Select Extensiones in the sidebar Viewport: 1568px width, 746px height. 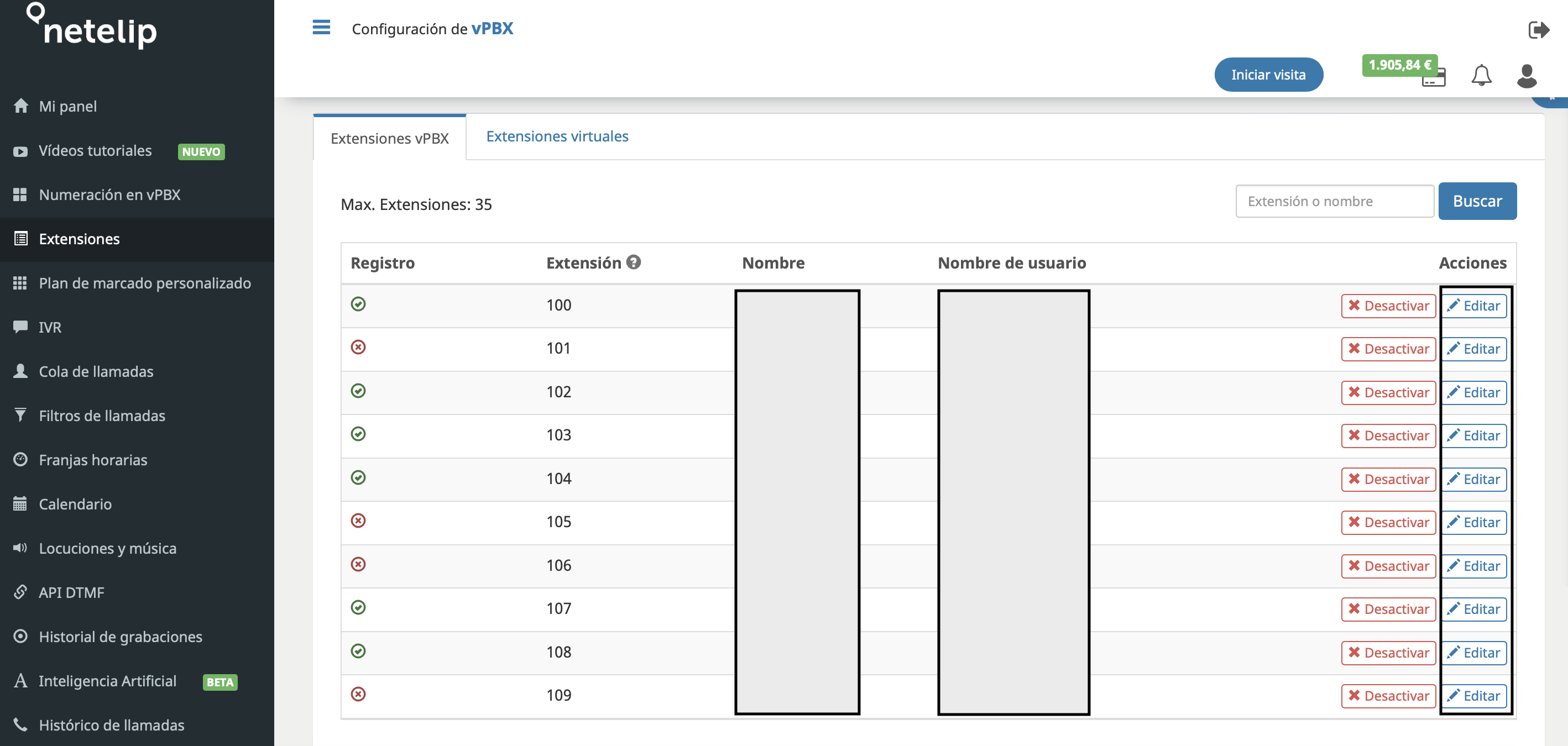(x=137, y=239)
